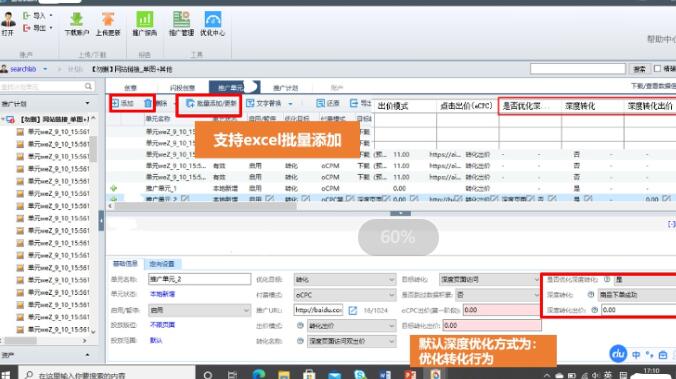Click the 文字替换 text replace icon
Viewport: 676px width, 379px height.
point(250,103)
